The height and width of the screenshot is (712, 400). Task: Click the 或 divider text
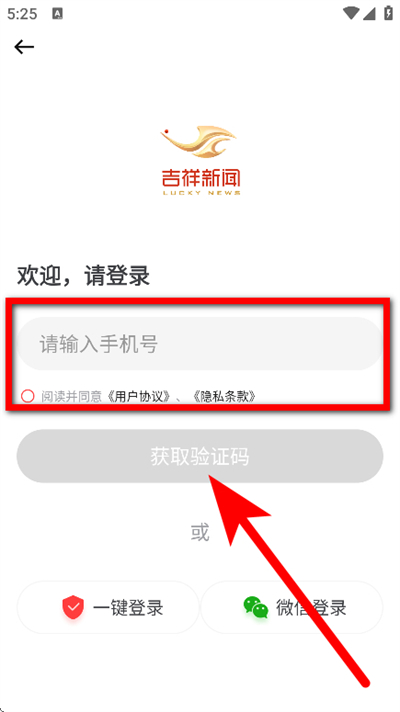click(x=200, y=532)
